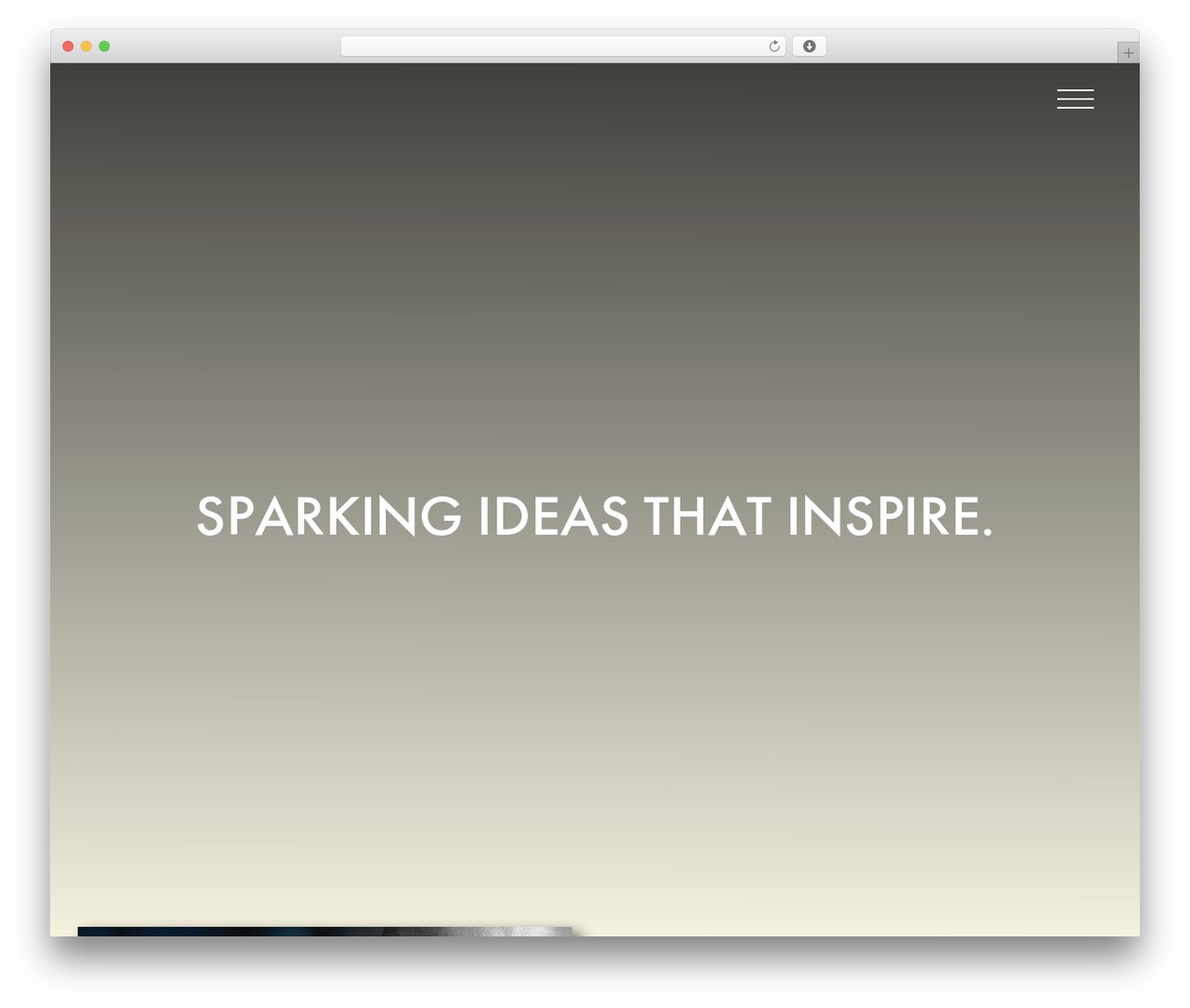Screen dimensions: 1190x1008
Task: Click the green fullscreen window dot
Action: [x=104, y=46]
